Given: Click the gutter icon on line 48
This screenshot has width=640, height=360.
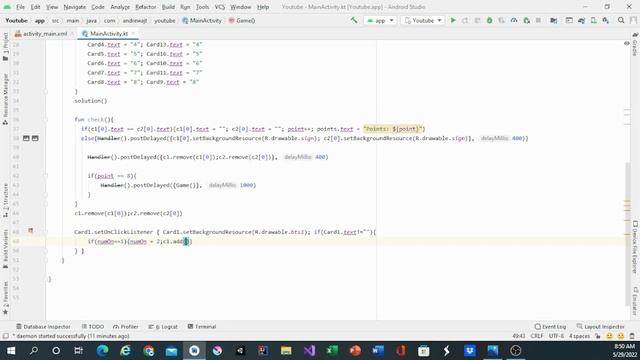Looking at the screenshot, I should pos(31,231).
